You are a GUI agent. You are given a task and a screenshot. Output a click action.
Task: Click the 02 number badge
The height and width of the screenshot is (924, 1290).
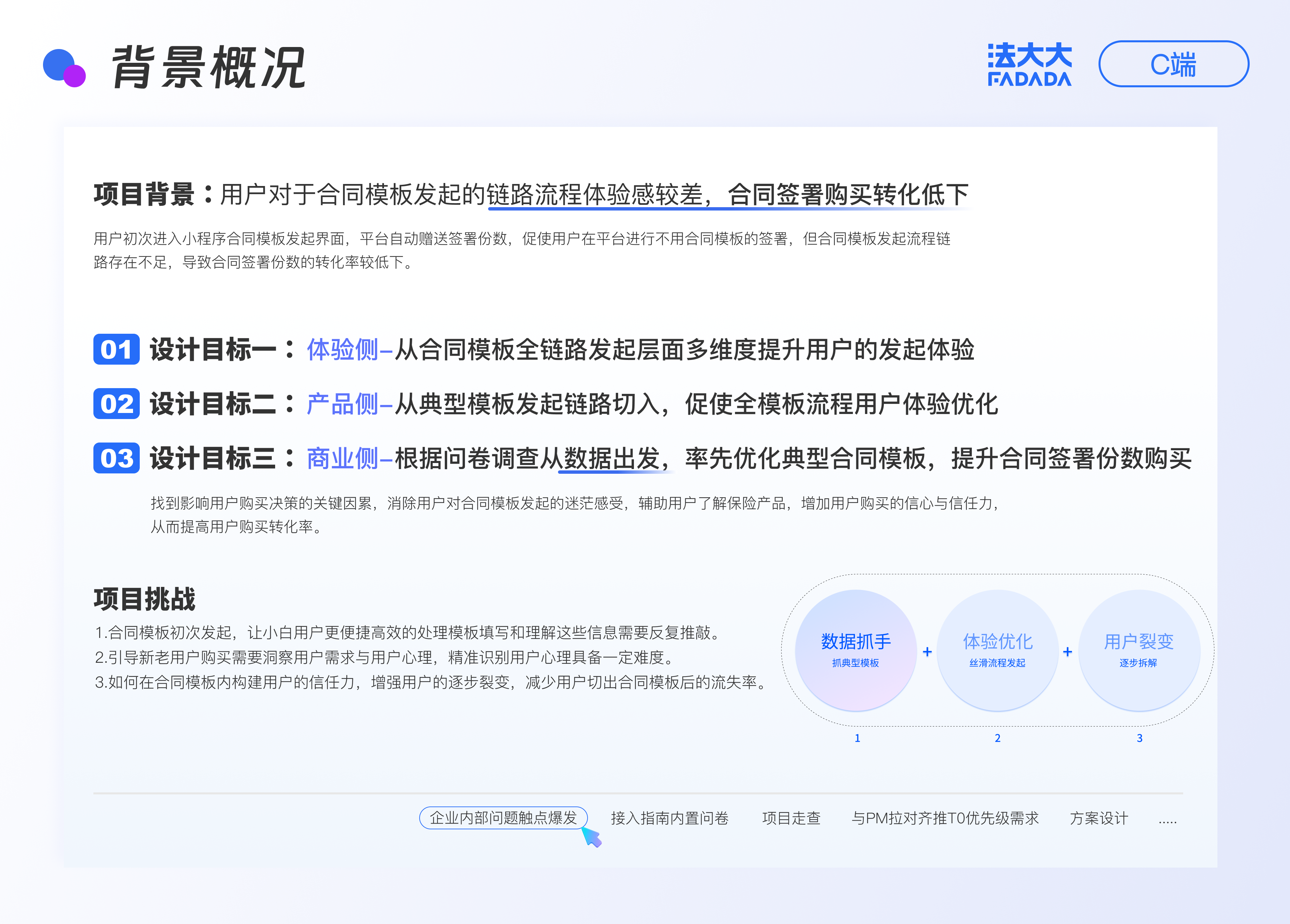click(117, 404)
